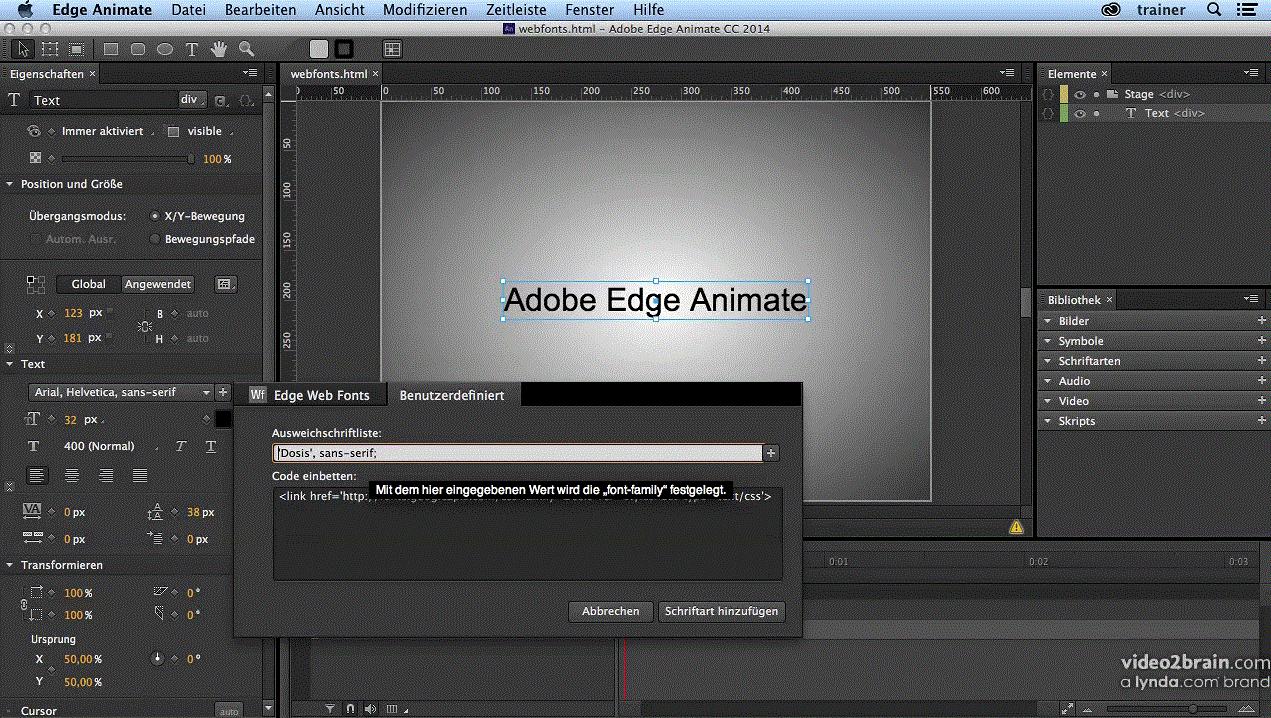The width and height of the screenshot is (1271, 718).
Task: Hide the Stage element via eye icon
Action: pyautogui.click(x=1080, y=94)
